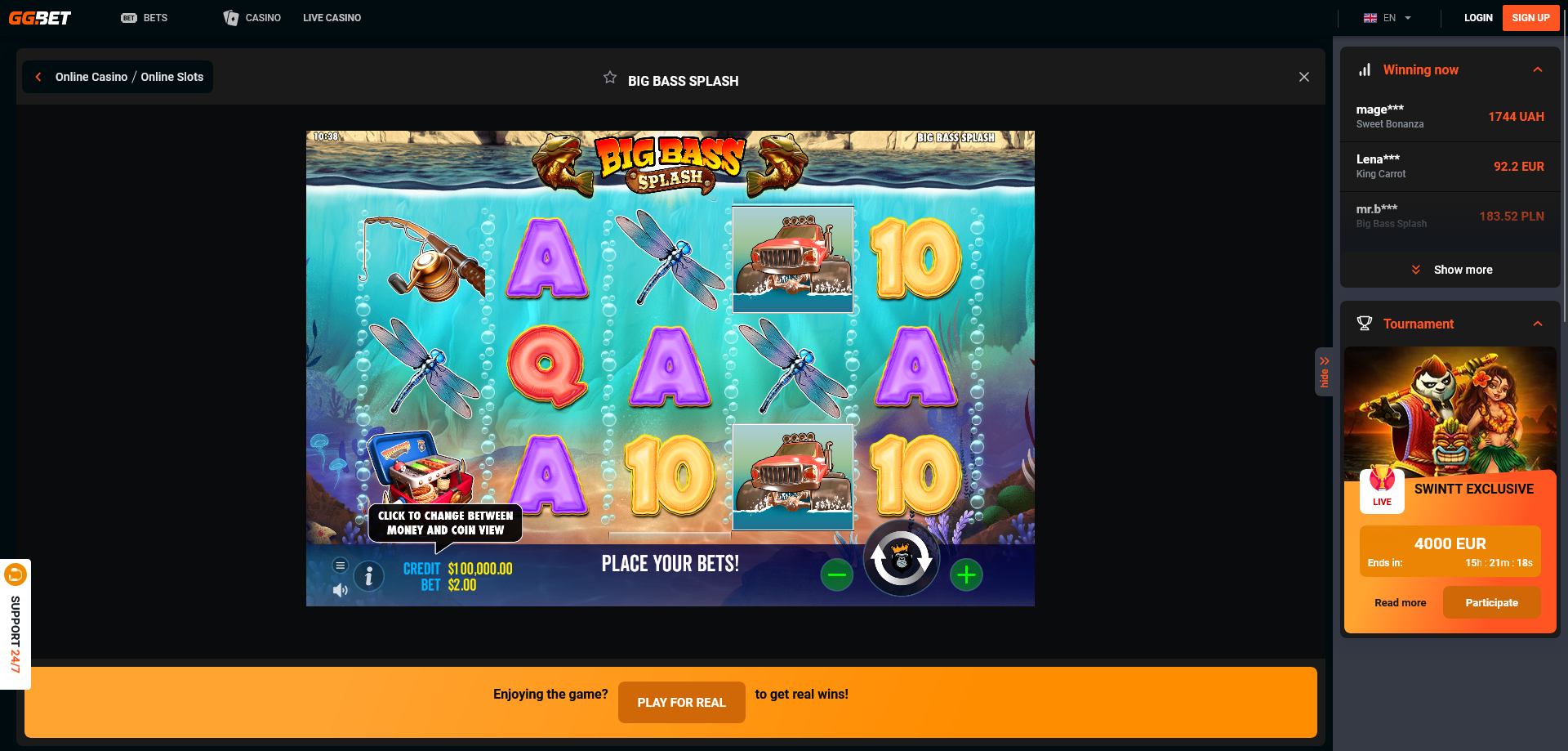Go back via Online Casino breadcrumb arrow

point(38,77)
